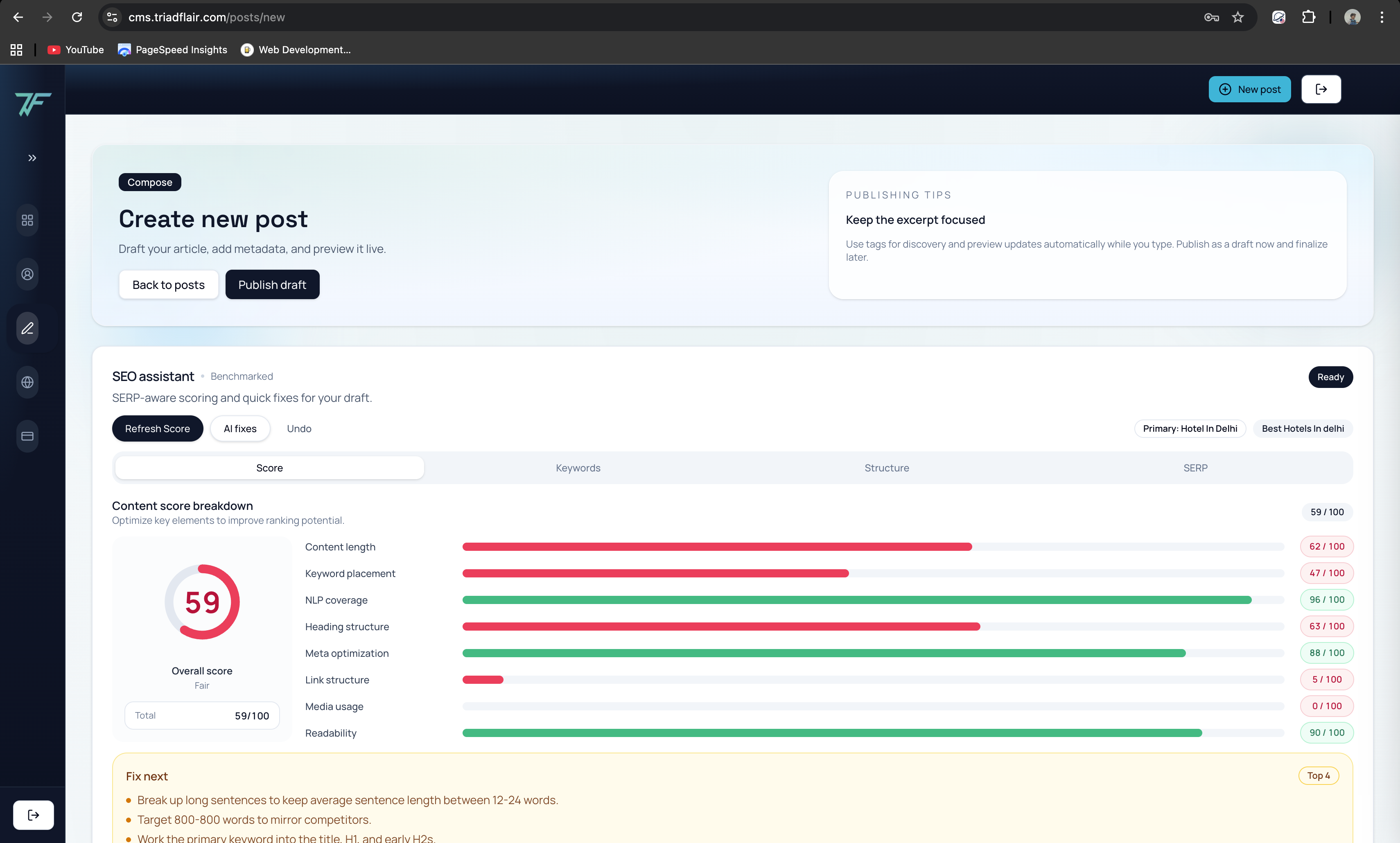Viewport: 1400px width, 843px height.
Task: Open the browser three-dot menu
Action: (1382, 17)
